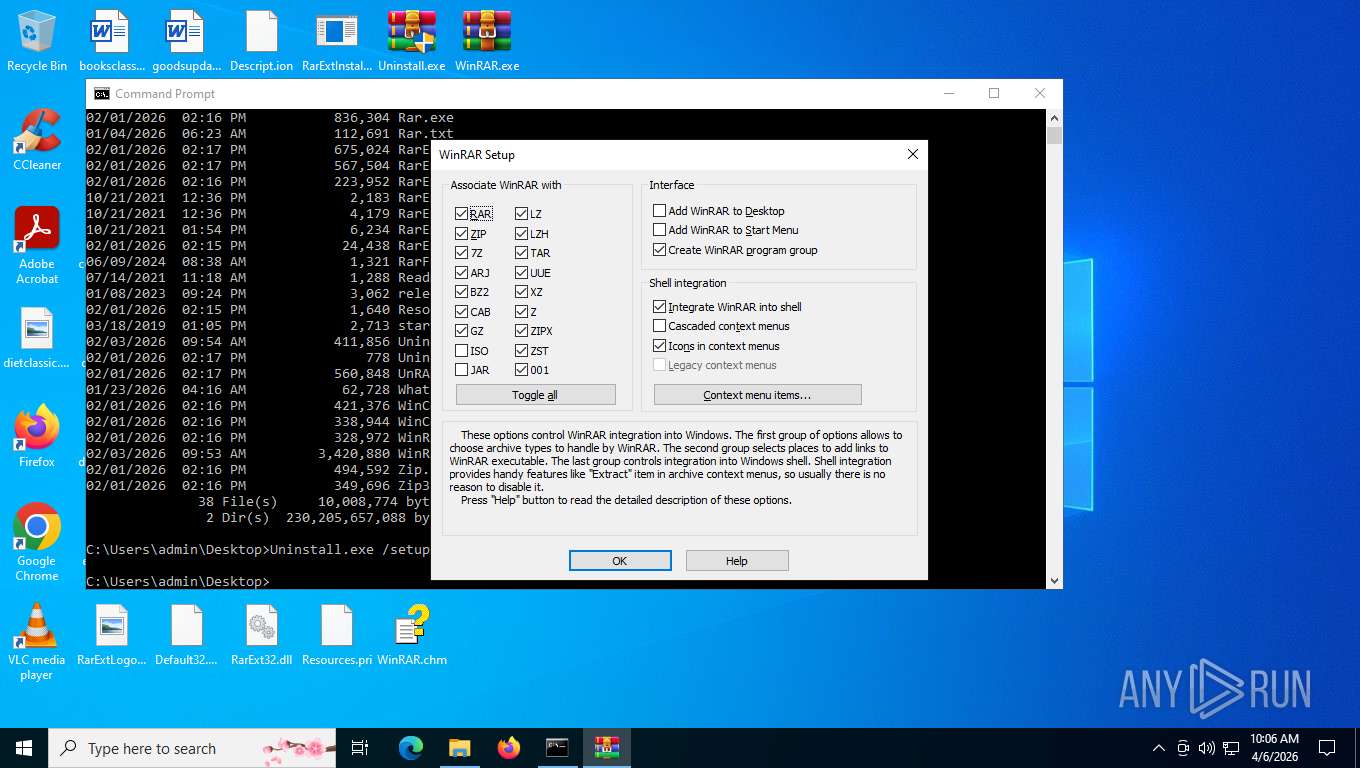This screenshot has width=1360, height=768.
Task: Toggle the CAB association checkbox
Action: tap(461, 312)
